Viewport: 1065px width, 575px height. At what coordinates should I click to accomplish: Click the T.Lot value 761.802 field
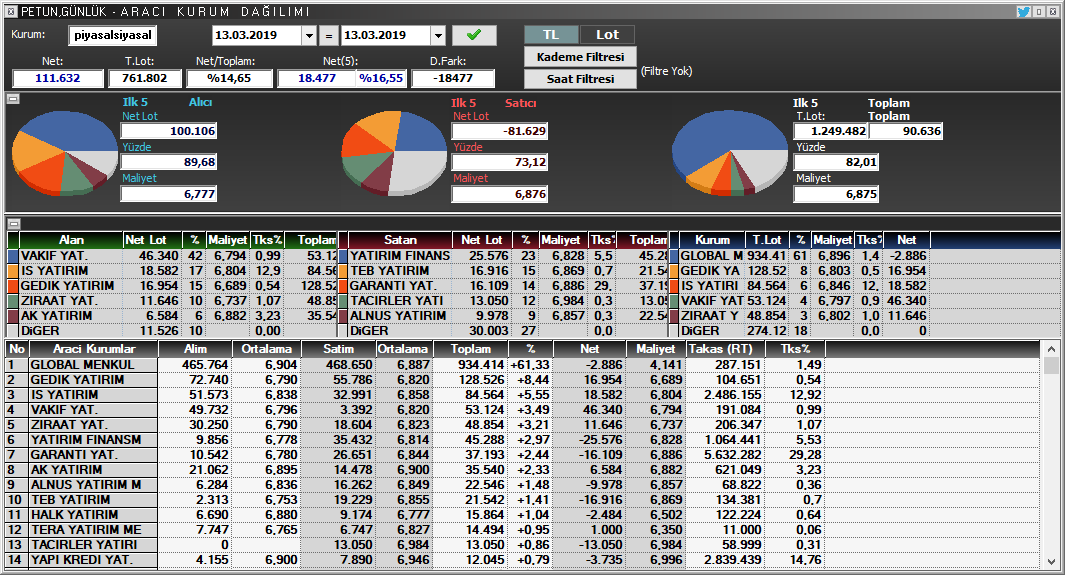pyautogui.click(x=145, y=78)
